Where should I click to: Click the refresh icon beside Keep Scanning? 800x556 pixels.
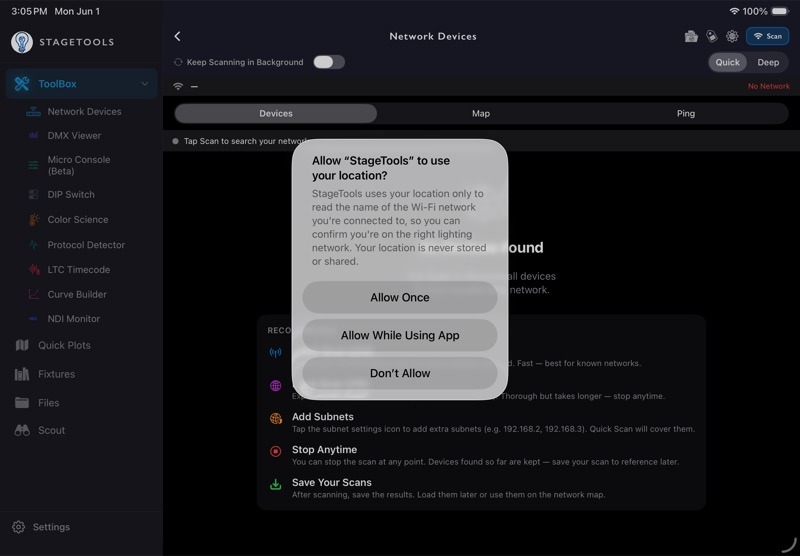[x=178, y=62]
